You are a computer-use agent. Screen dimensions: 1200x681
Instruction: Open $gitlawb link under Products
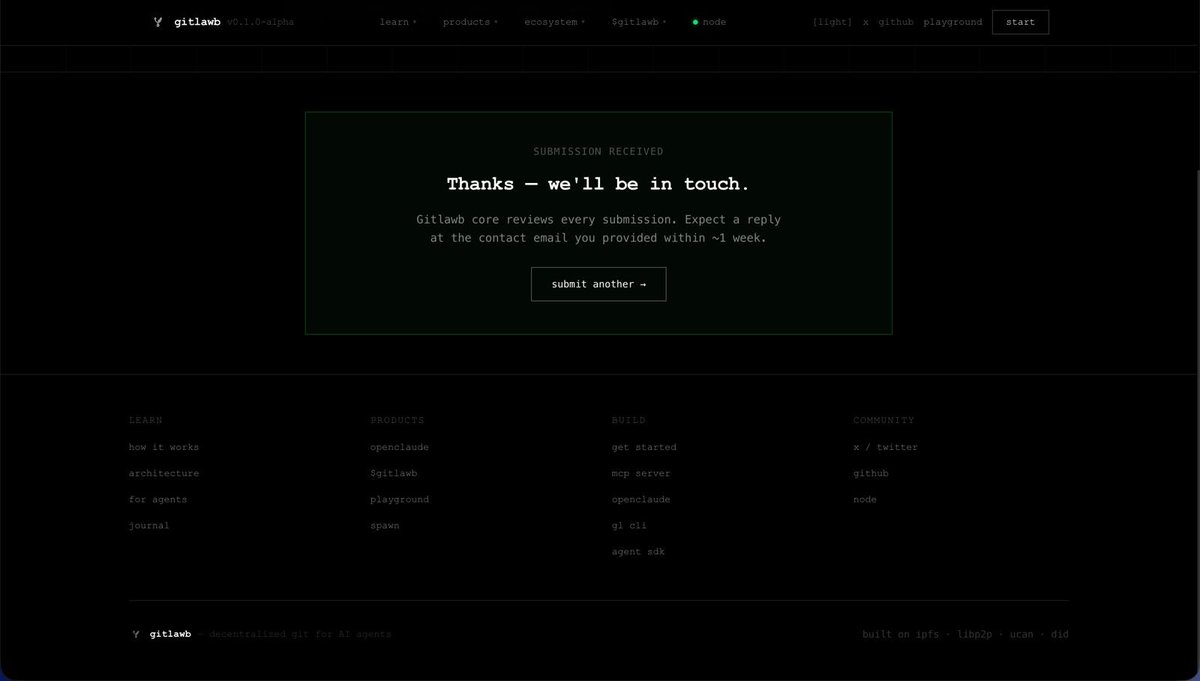coord(393,473)
